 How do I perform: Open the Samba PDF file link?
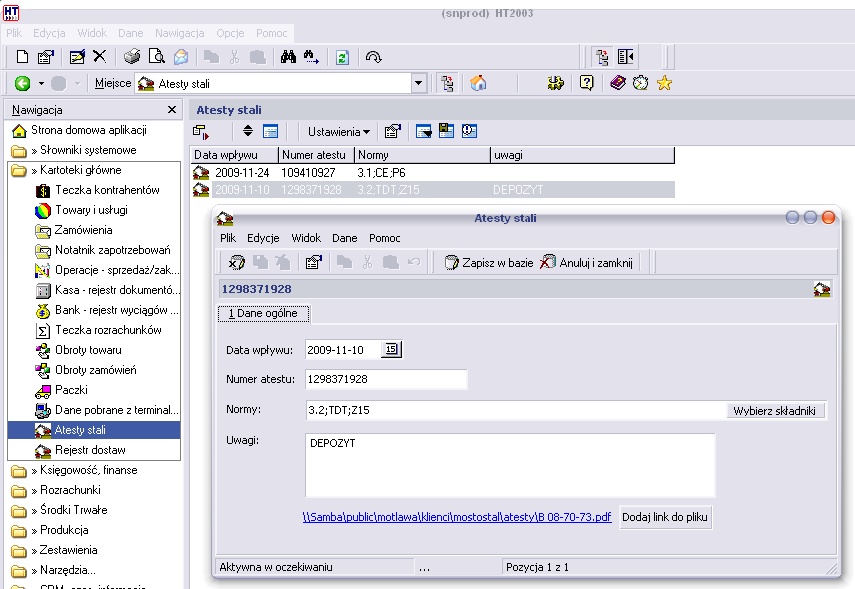(x=457, y=517)
